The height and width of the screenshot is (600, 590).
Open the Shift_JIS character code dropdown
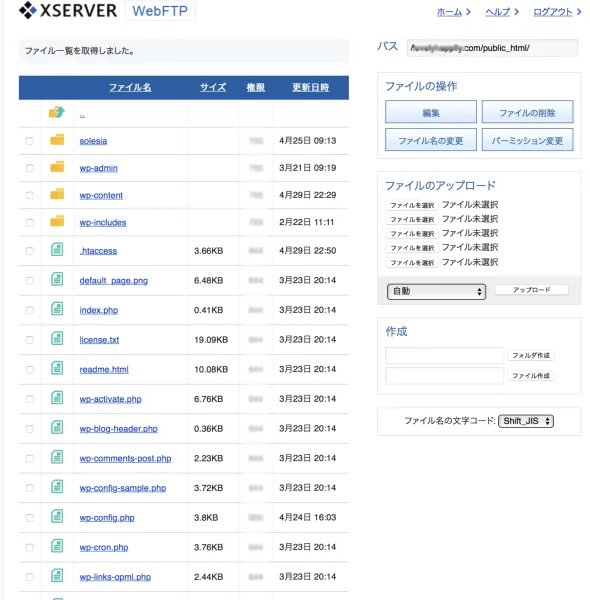[x=526, y=421]
